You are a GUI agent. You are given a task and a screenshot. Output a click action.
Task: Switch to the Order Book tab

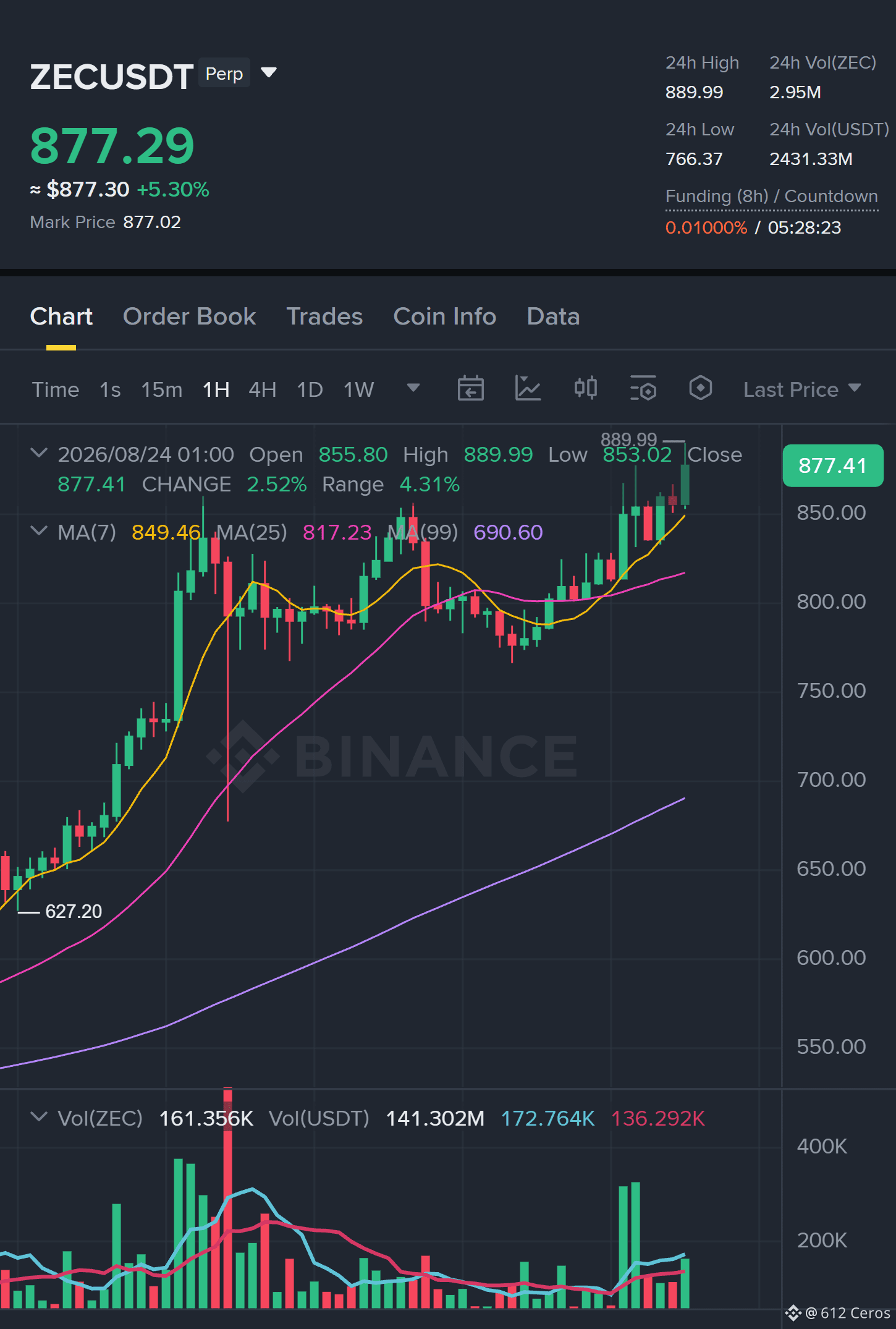[189, 316]
